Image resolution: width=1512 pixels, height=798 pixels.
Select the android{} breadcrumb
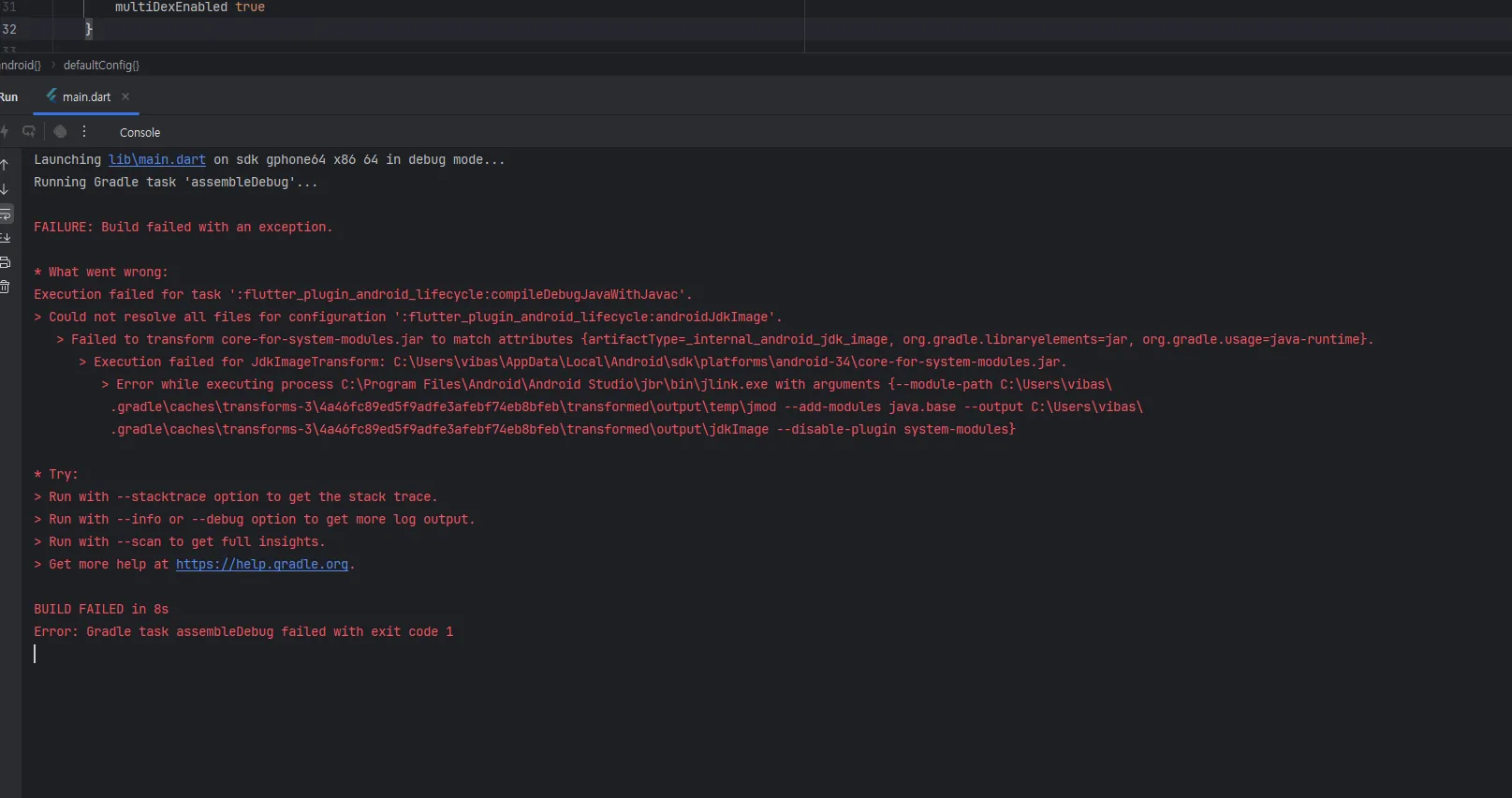(x=21, y=66)
